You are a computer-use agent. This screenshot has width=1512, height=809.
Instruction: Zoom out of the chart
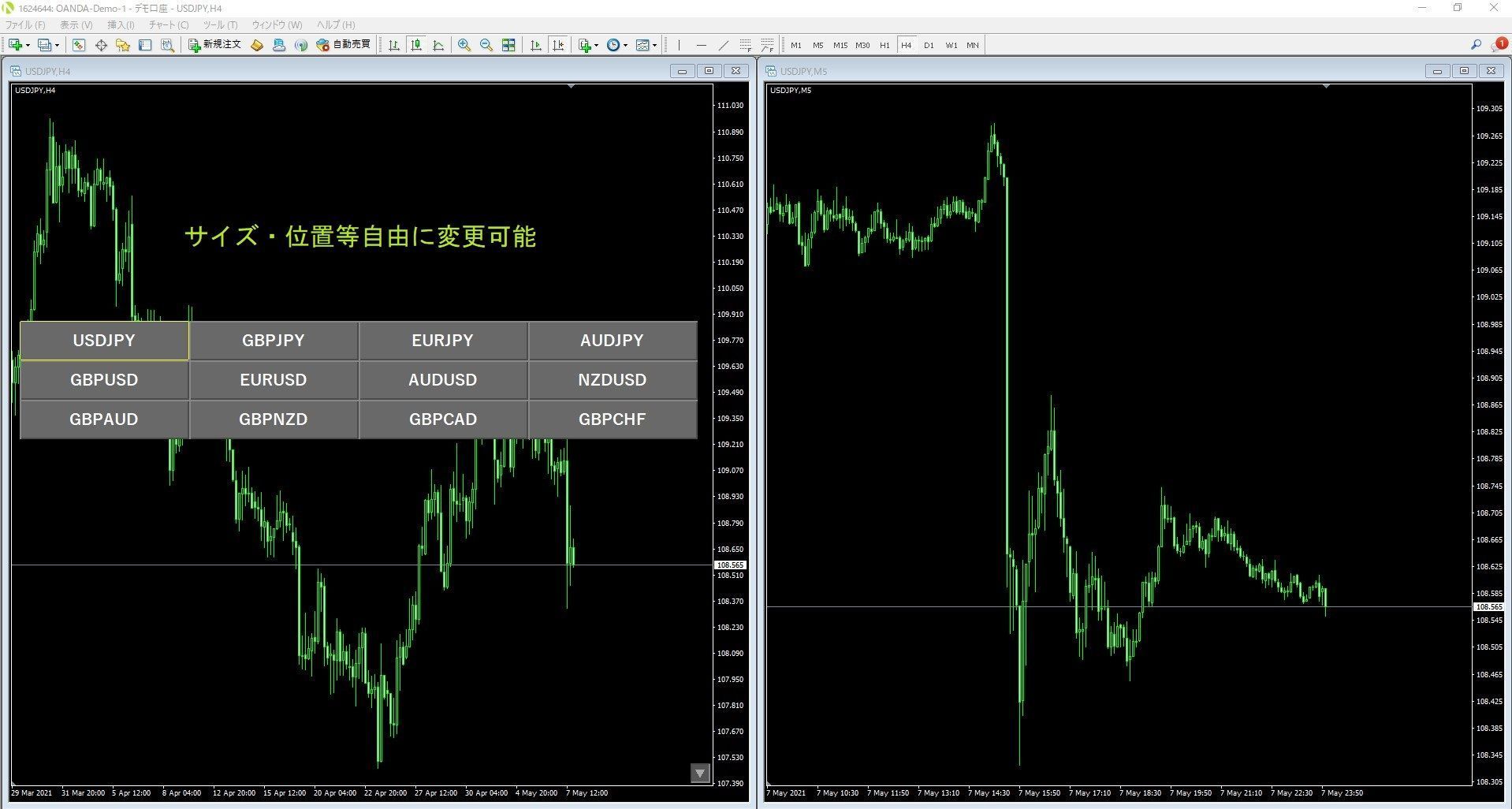485,45
